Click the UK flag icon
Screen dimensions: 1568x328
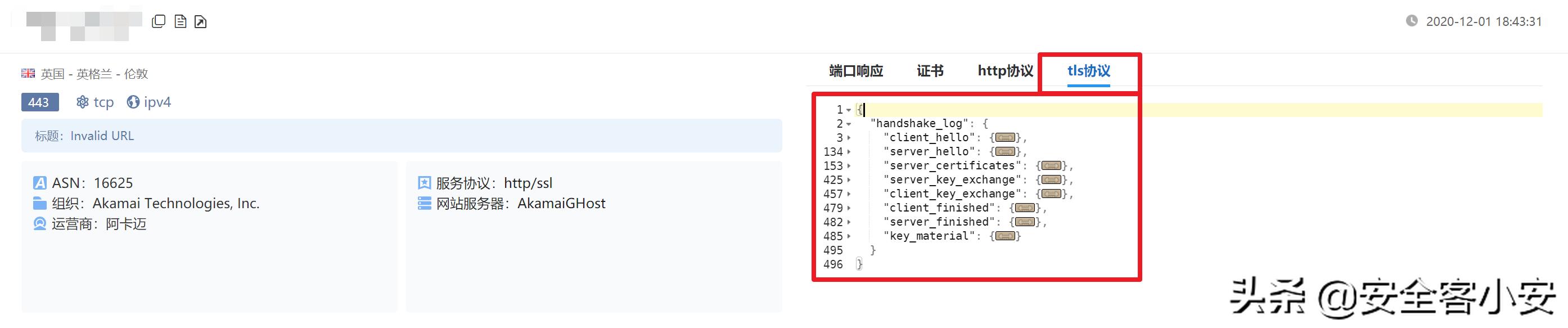[28, 73]
